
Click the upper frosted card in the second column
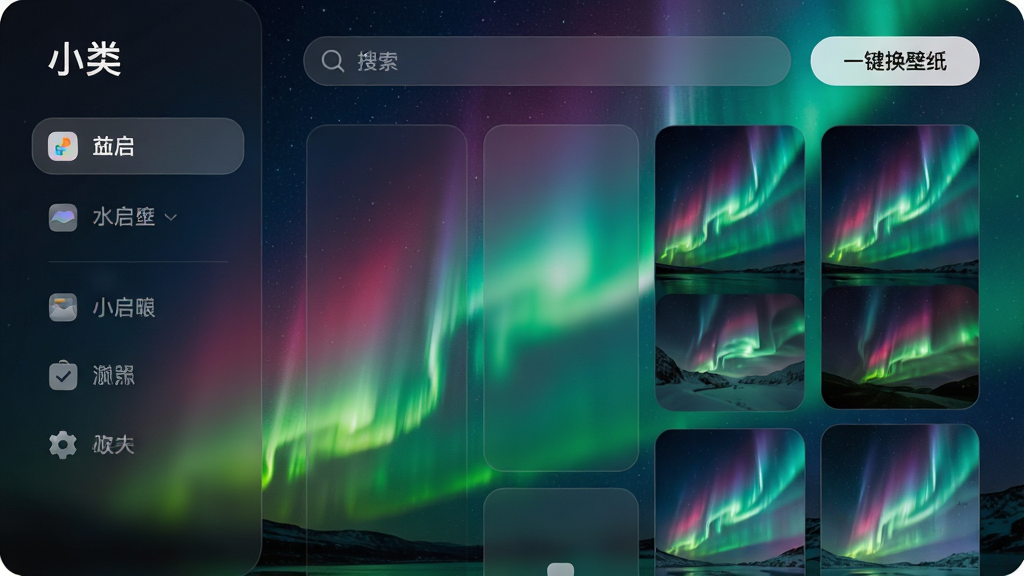[561, 298]
